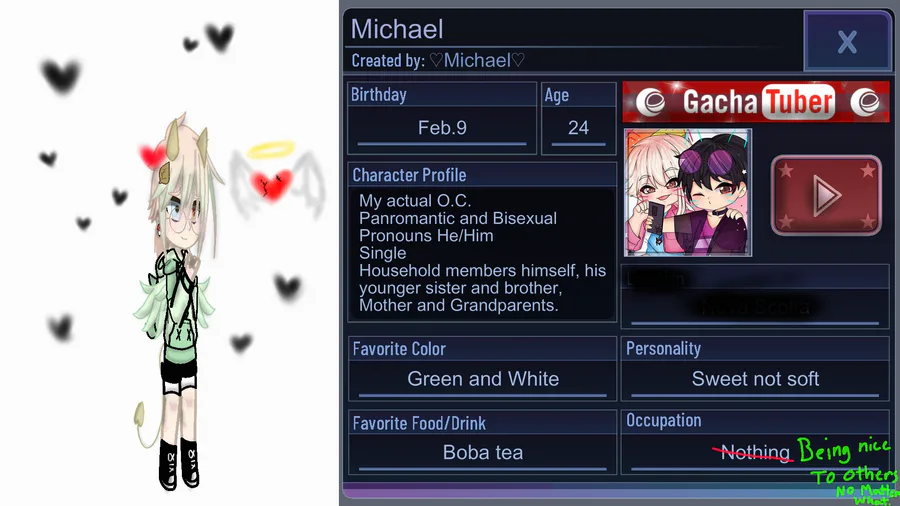
Task: Click the red heart by character's horn
Action: click(153, 155)
